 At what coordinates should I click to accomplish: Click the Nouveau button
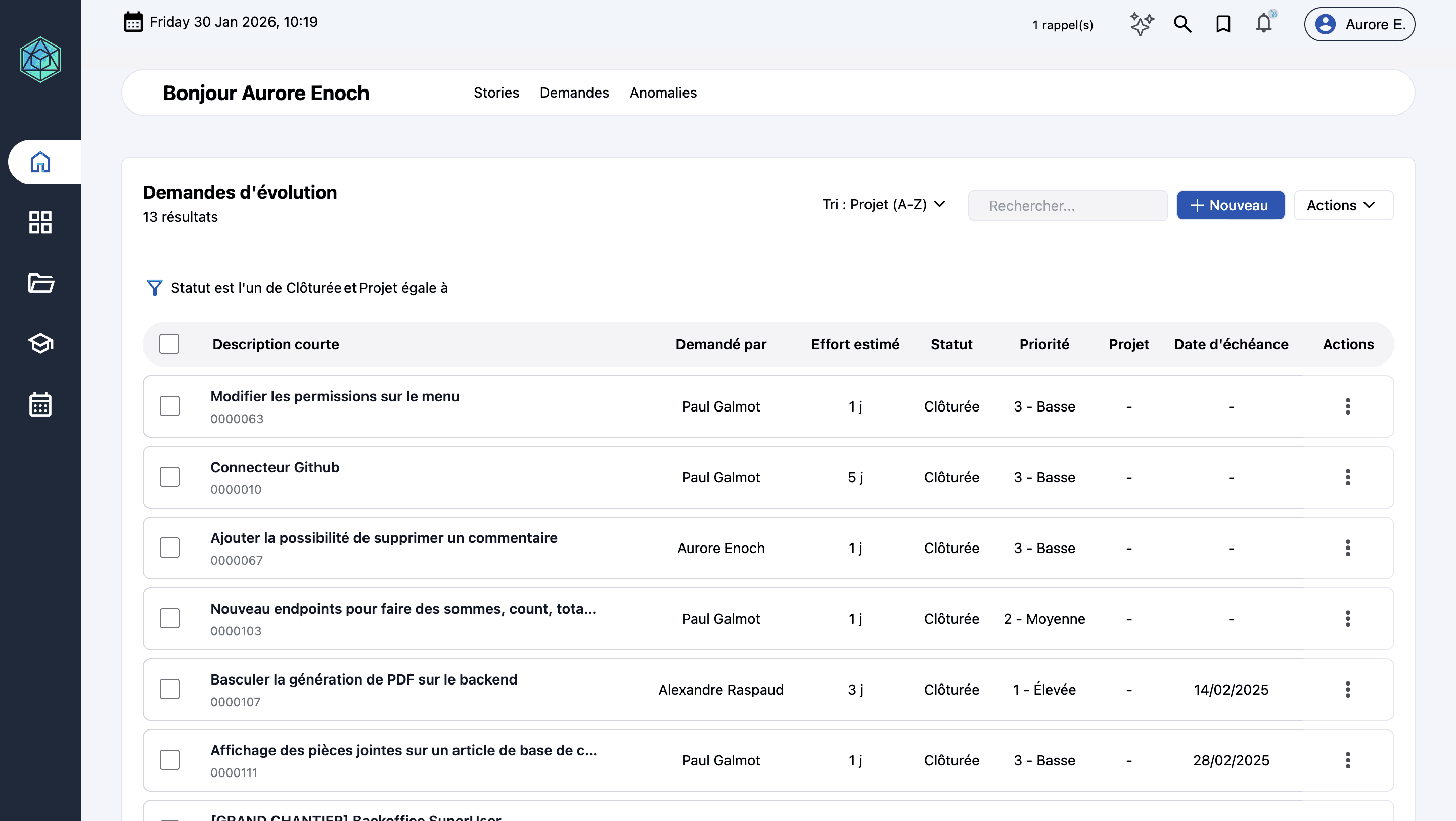coord(1230,205)
